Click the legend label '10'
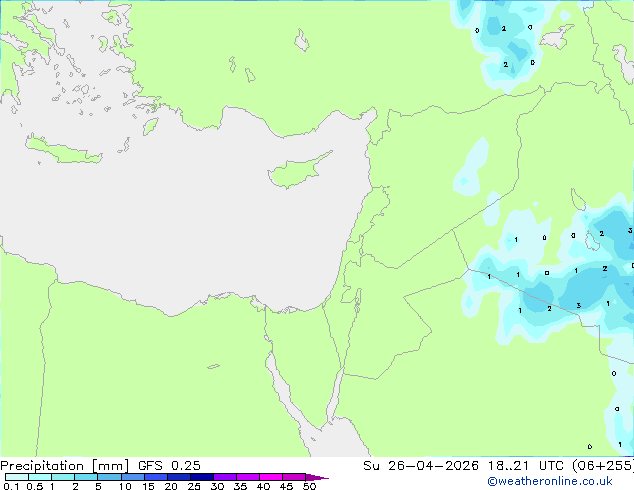Viewport: 634px width, 490px height. click(125, 486)
